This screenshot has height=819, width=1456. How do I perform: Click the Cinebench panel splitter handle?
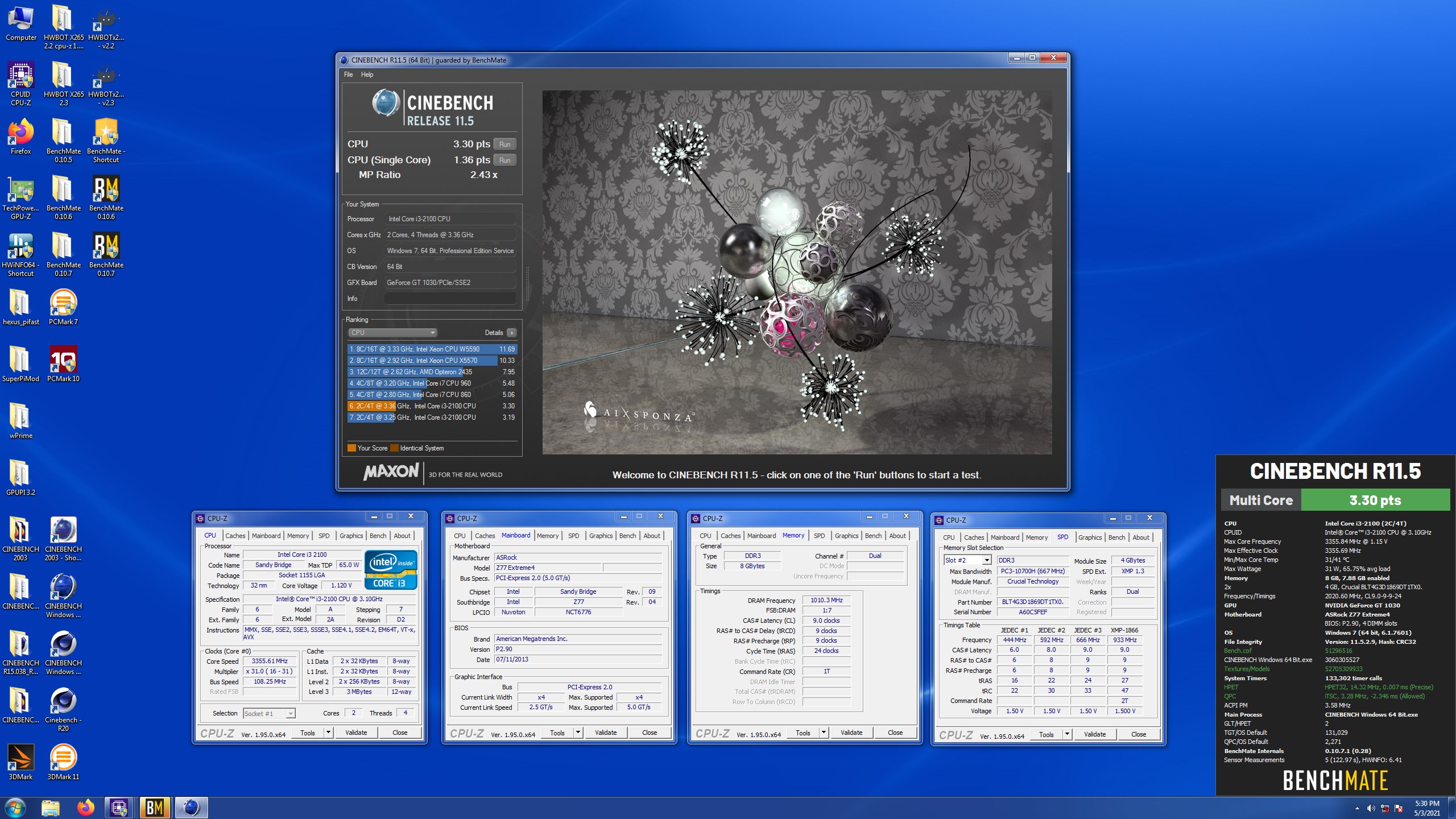pos(527,284)
